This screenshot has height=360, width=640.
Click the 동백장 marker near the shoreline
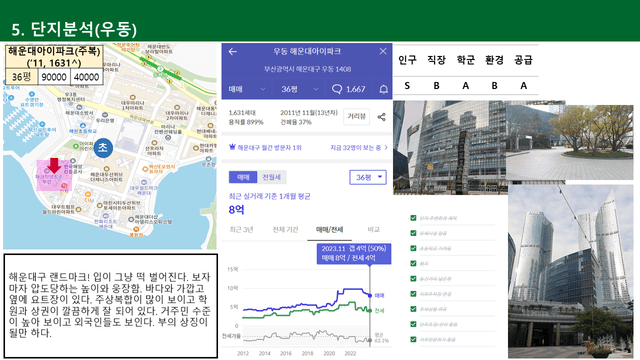(x=136, y=230)
